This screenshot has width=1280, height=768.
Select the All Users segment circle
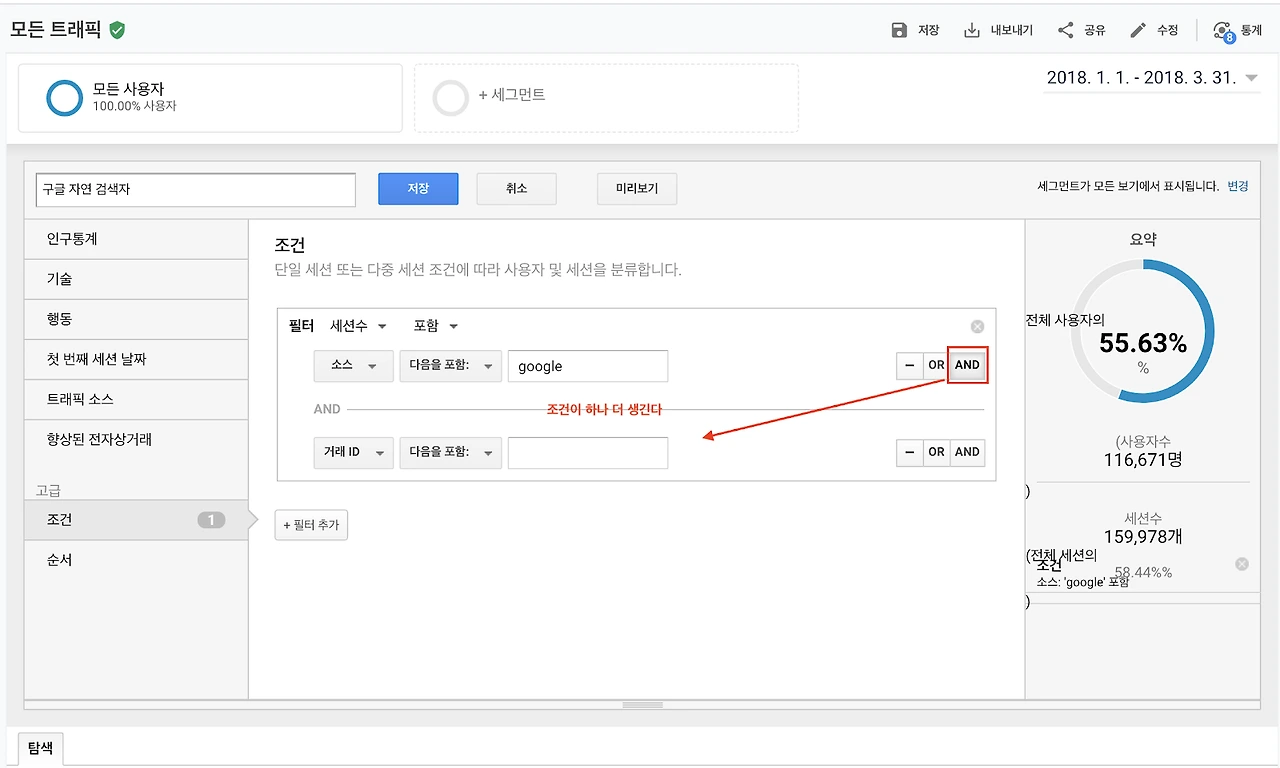tap(64, 98)
